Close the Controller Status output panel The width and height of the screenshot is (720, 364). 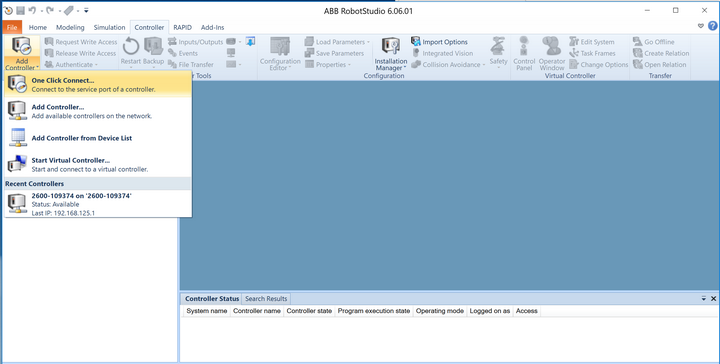point(714,298)
